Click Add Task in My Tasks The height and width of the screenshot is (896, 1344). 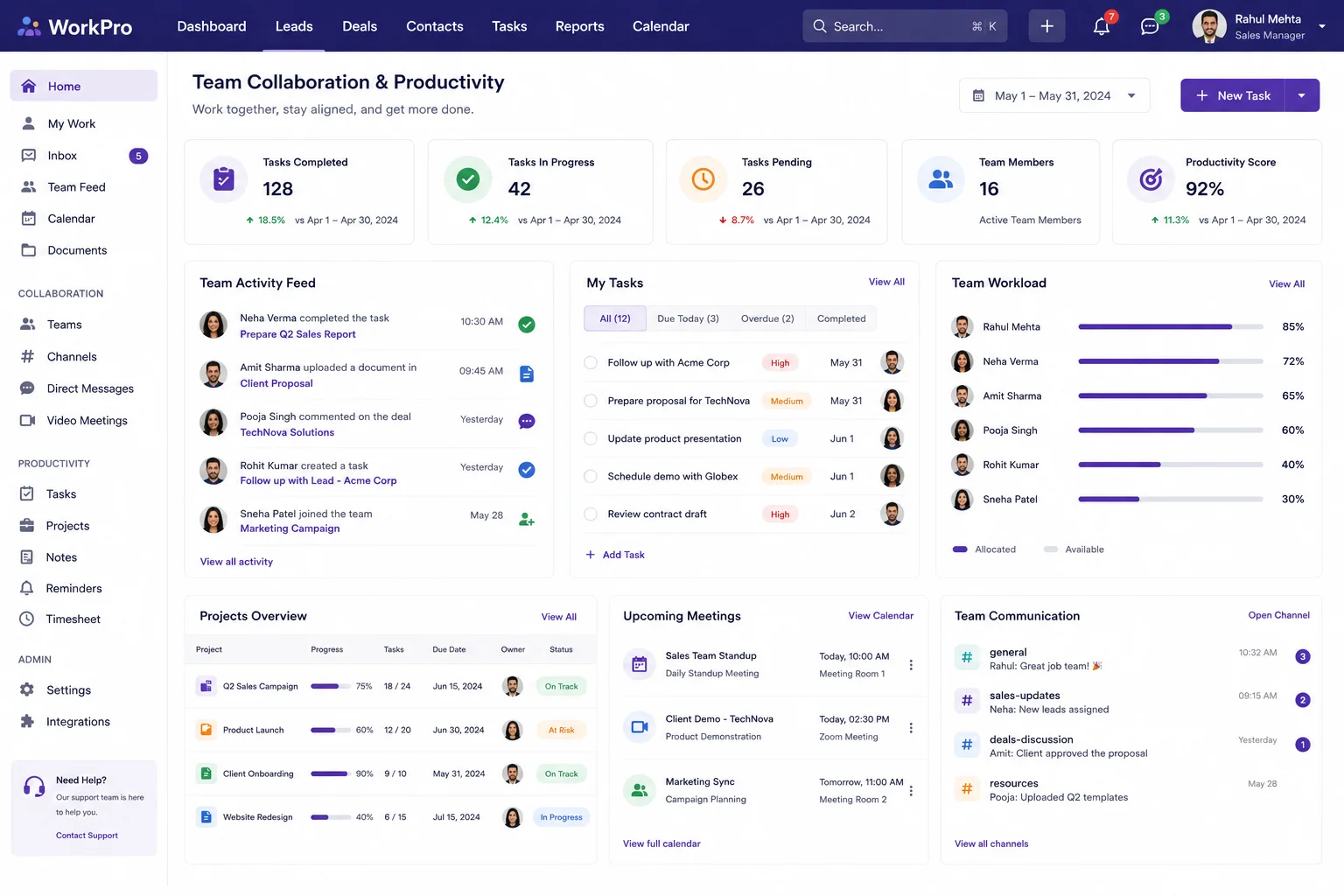pyautogui.click(x=615, y=555)
